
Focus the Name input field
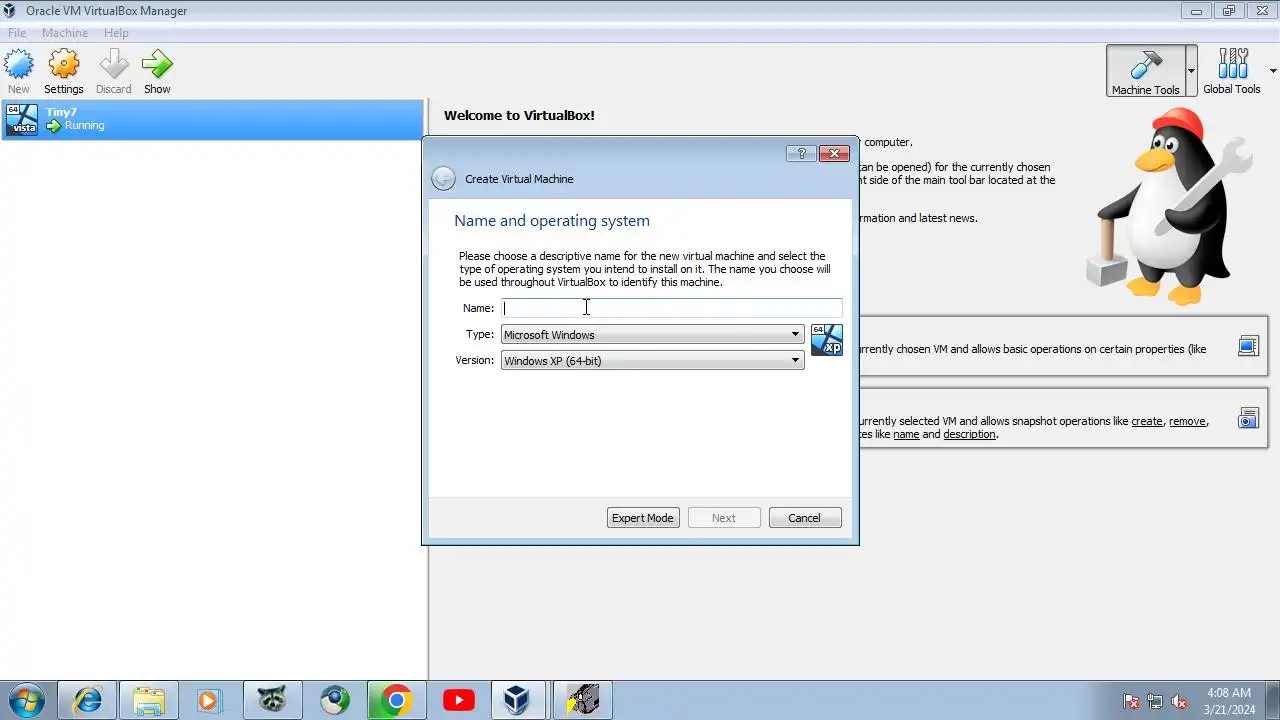click(x=672, y=308)
